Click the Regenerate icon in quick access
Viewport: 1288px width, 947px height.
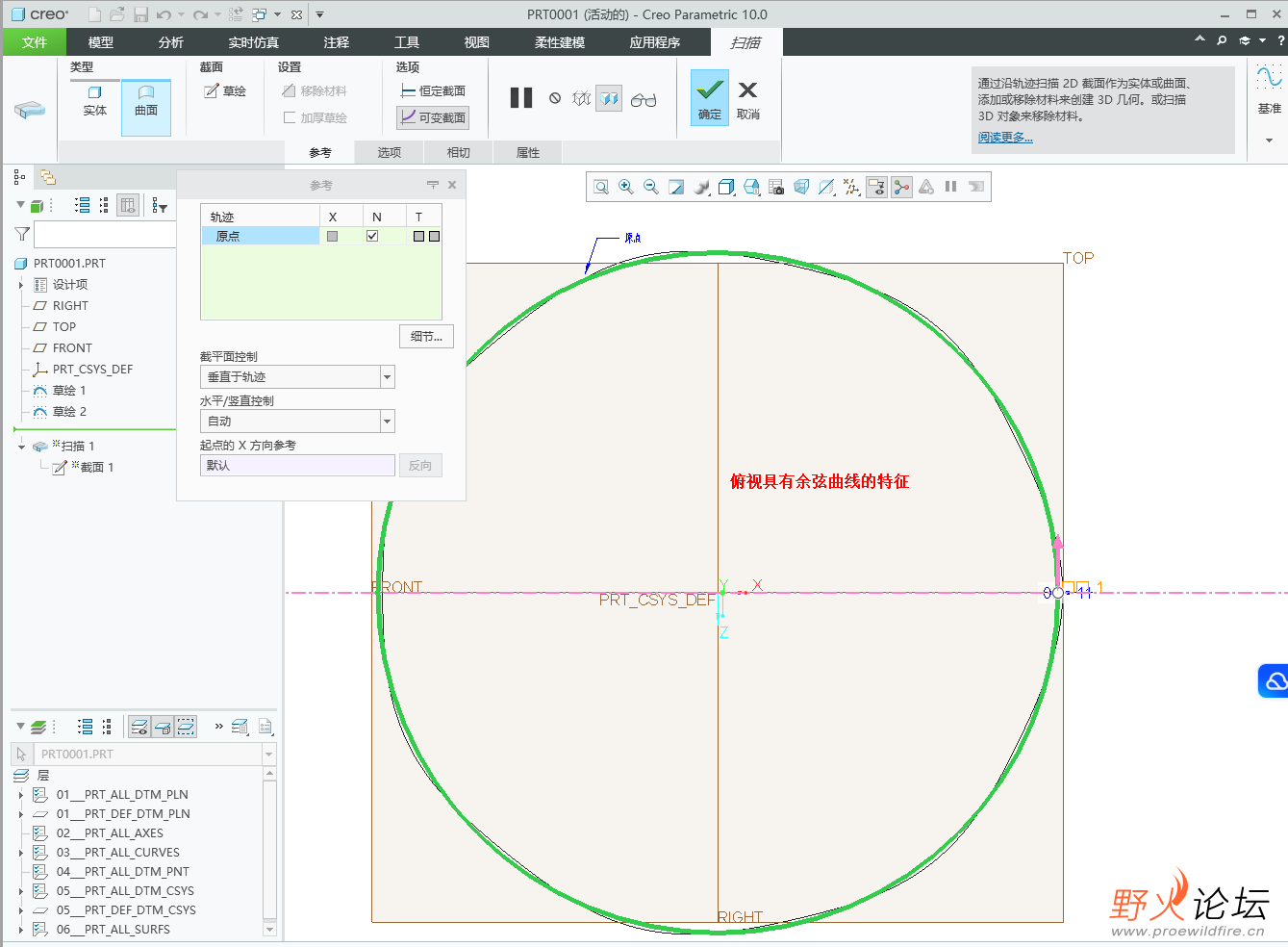pos(237,14)
